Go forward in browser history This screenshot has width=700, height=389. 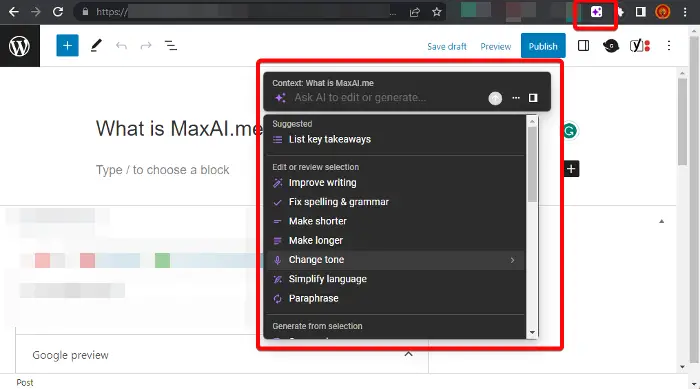[36, 12]
